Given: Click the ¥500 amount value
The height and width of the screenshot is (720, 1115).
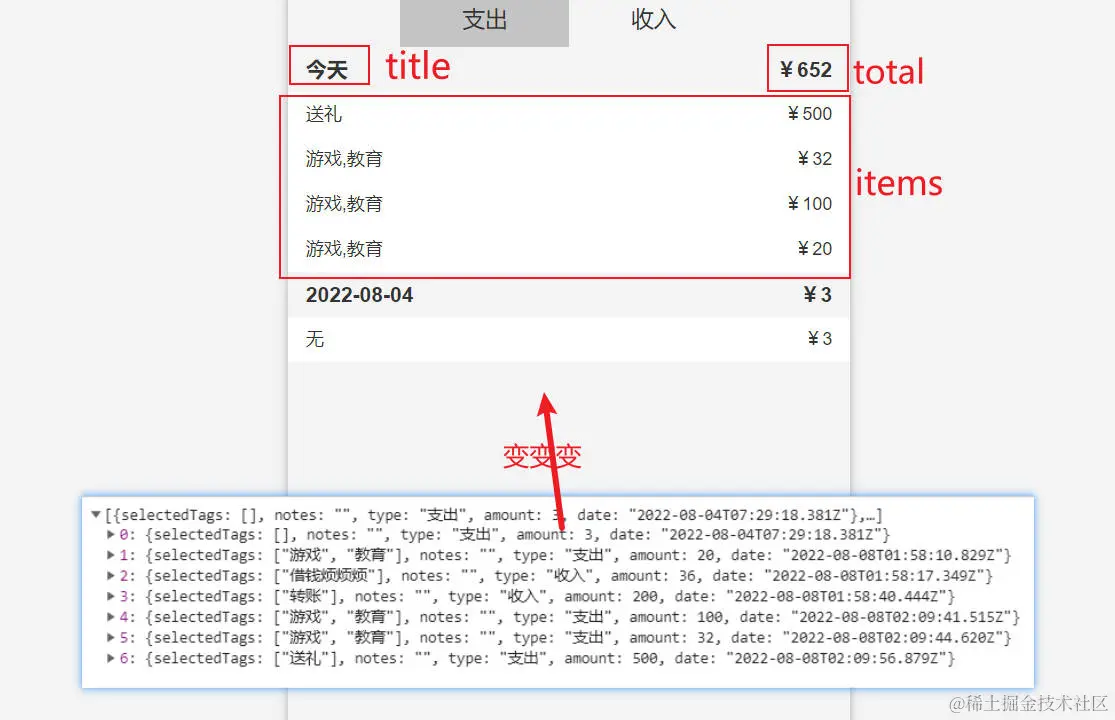Looking at the screenshot, I should point(809,114).
